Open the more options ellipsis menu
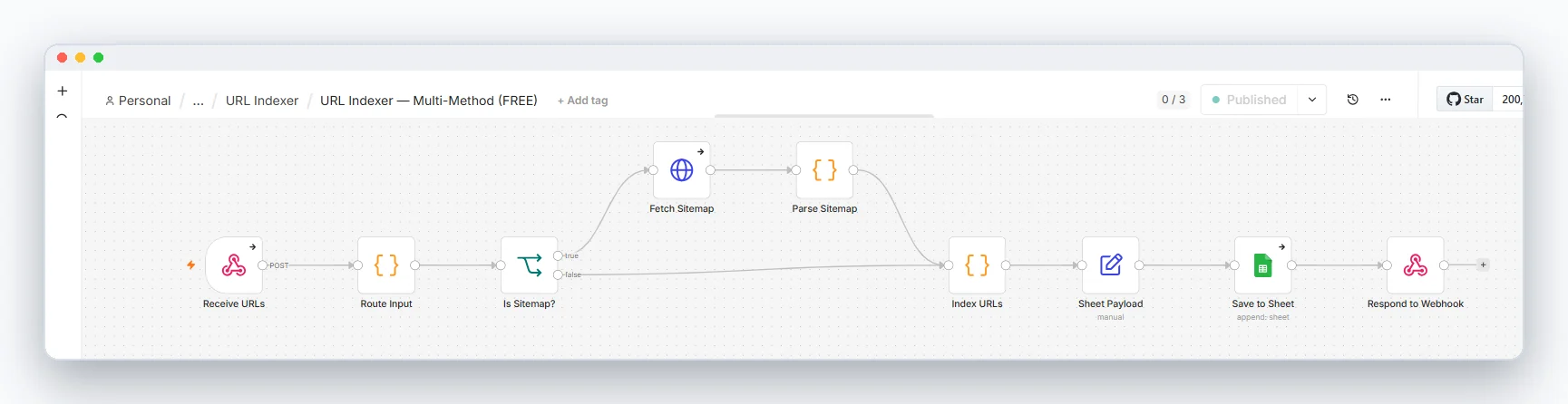This screenshot has height=404, width=1568. pyautogui.click(x=1386, y=100)
